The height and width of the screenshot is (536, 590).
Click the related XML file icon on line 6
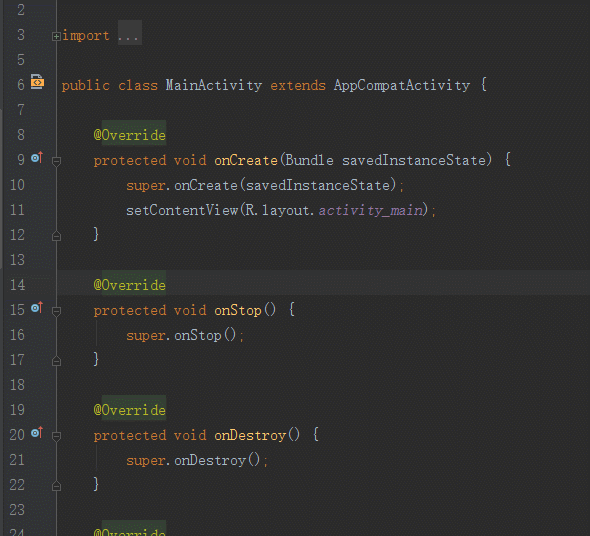pos(37,82)
